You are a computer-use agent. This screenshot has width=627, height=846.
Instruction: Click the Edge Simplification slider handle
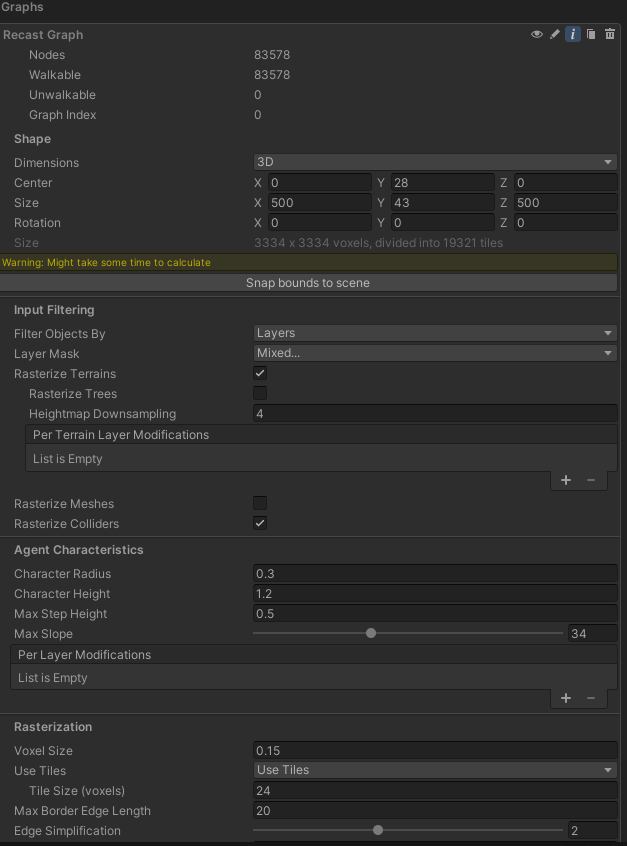click(x=378, y=830)
